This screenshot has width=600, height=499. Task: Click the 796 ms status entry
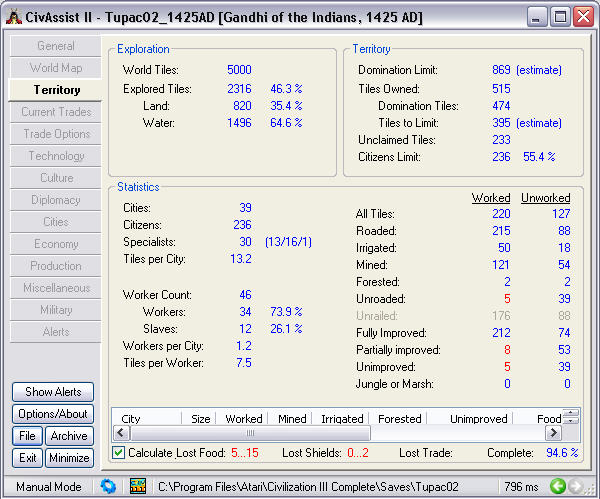point(521,487)
